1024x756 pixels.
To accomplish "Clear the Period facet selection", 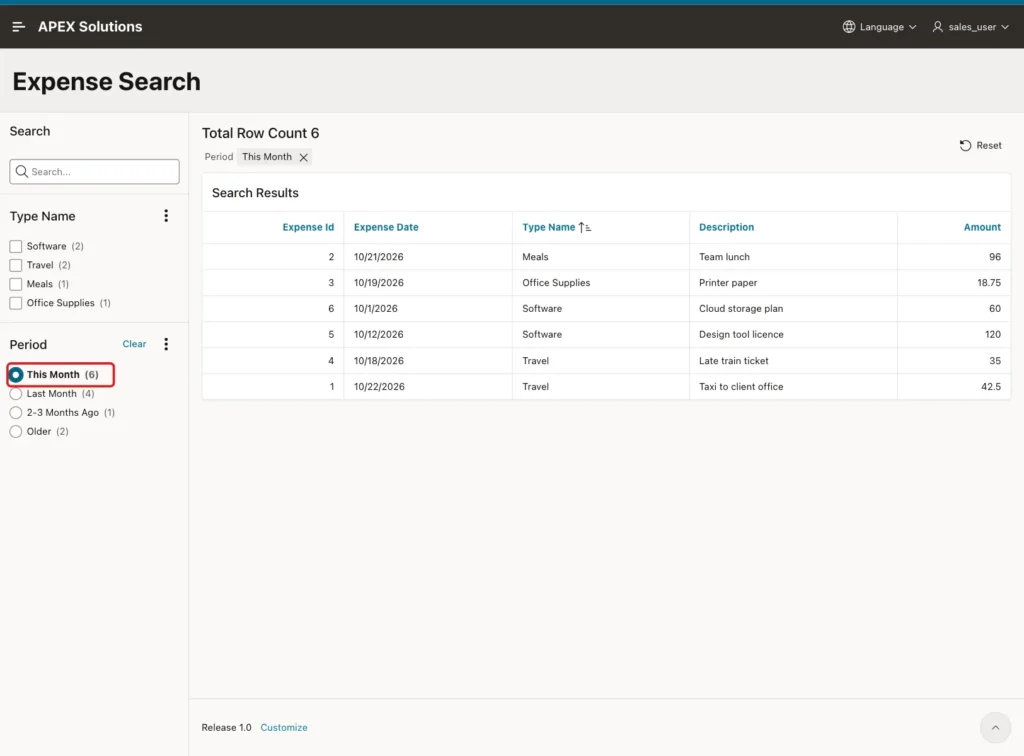I will 135,344.
